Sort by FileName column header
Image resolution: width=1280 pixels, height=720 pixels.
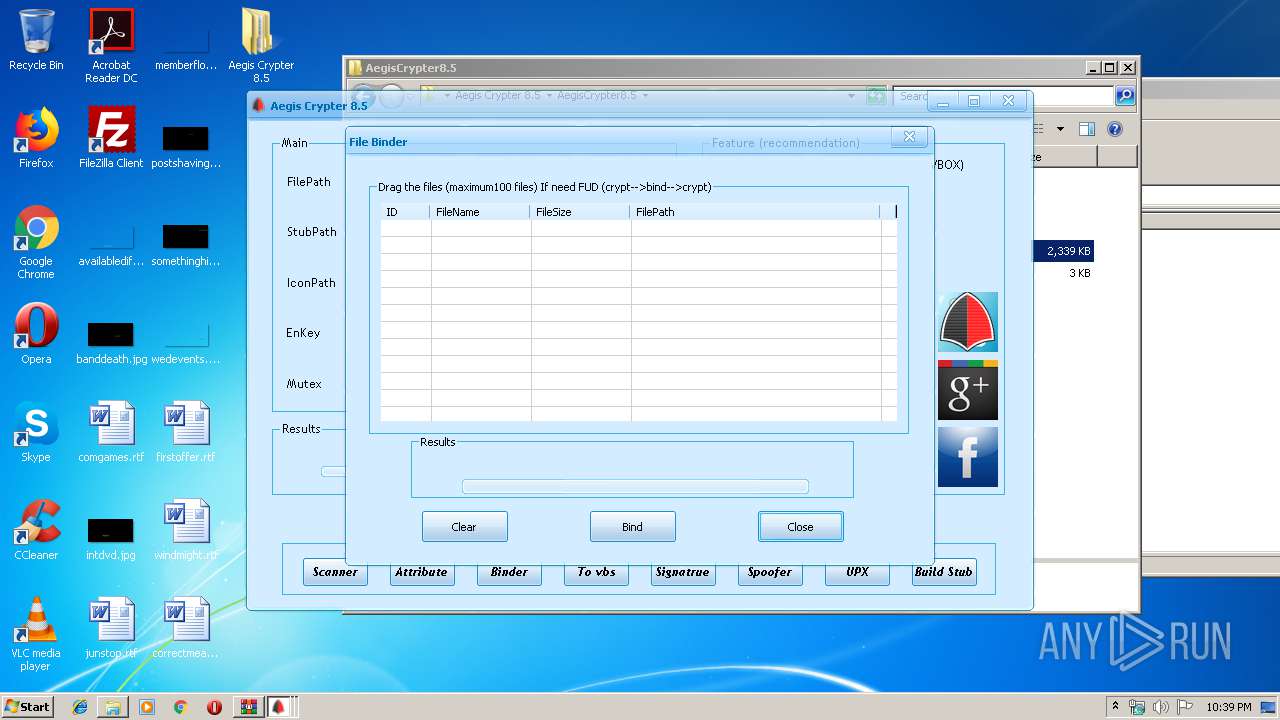481,212
